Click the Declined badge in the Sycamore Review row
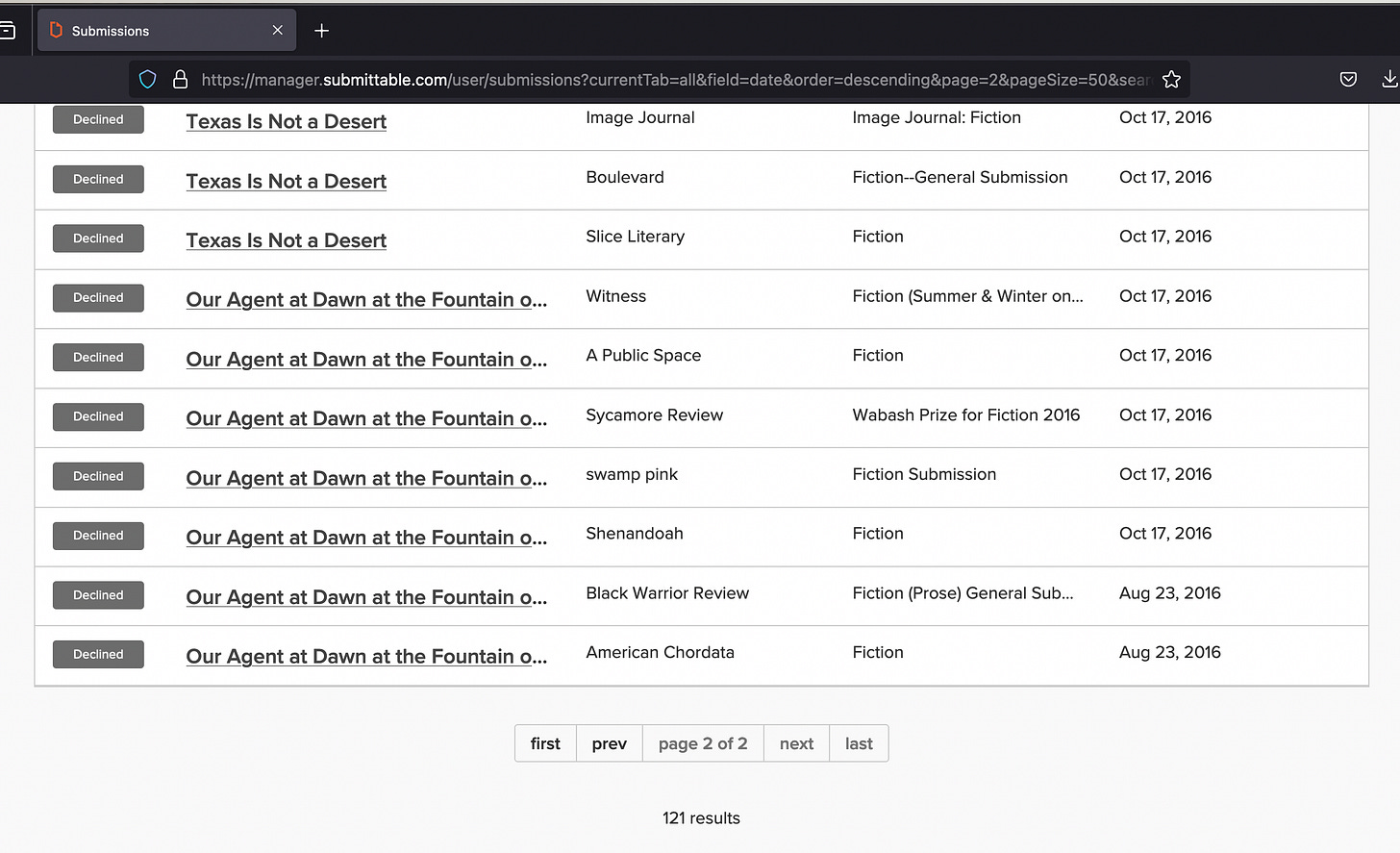Viewport: 1400px width, 853px height. [98, 416]
